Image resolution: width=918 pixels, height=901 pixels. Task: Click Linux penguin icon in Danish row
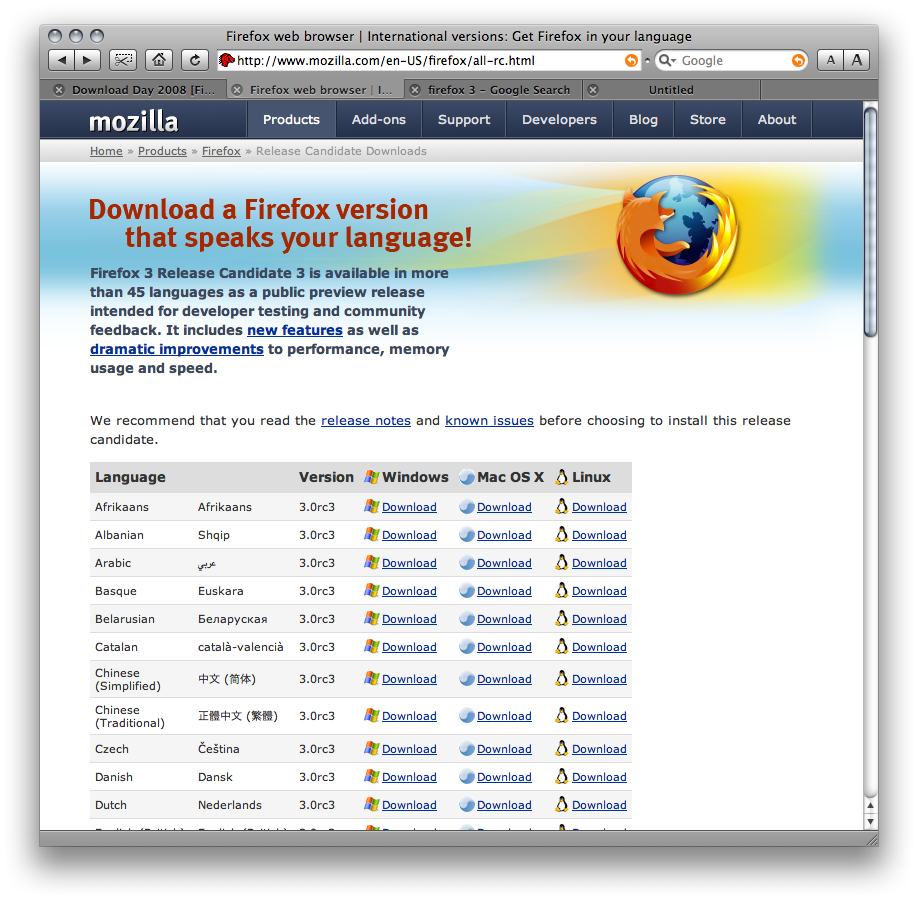point(561,776)
